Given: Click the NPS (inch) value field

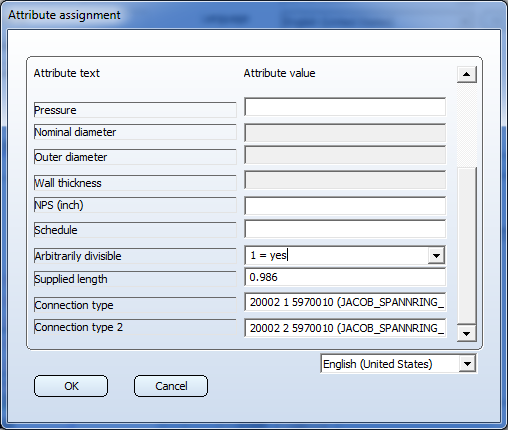Looking at the screenshot, I should (x=345, y=206).
